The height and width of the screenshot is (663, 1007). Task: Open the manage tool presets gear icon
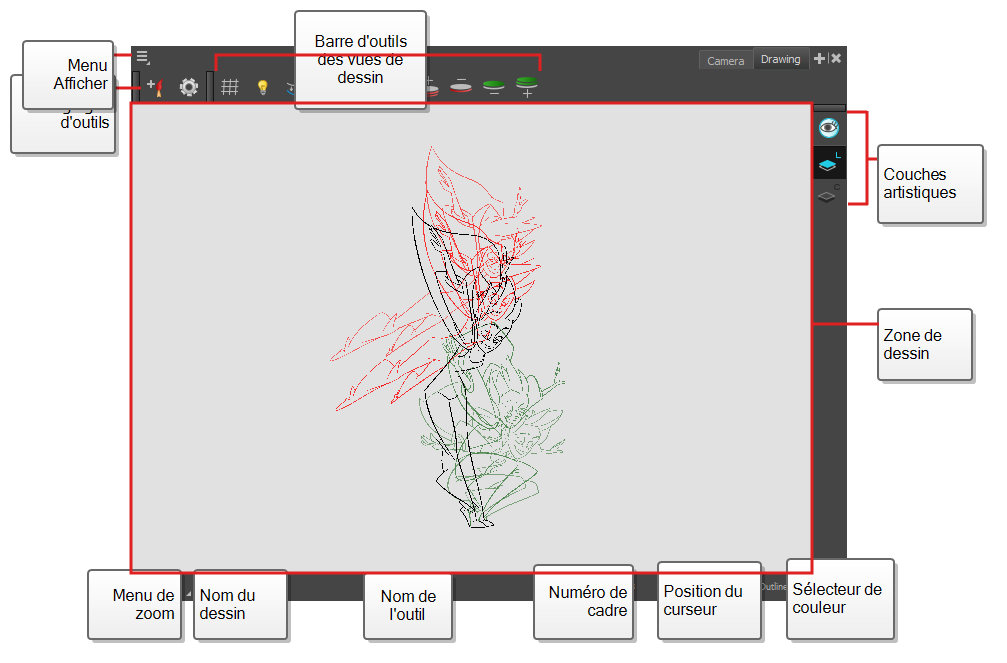click(189, 87)
